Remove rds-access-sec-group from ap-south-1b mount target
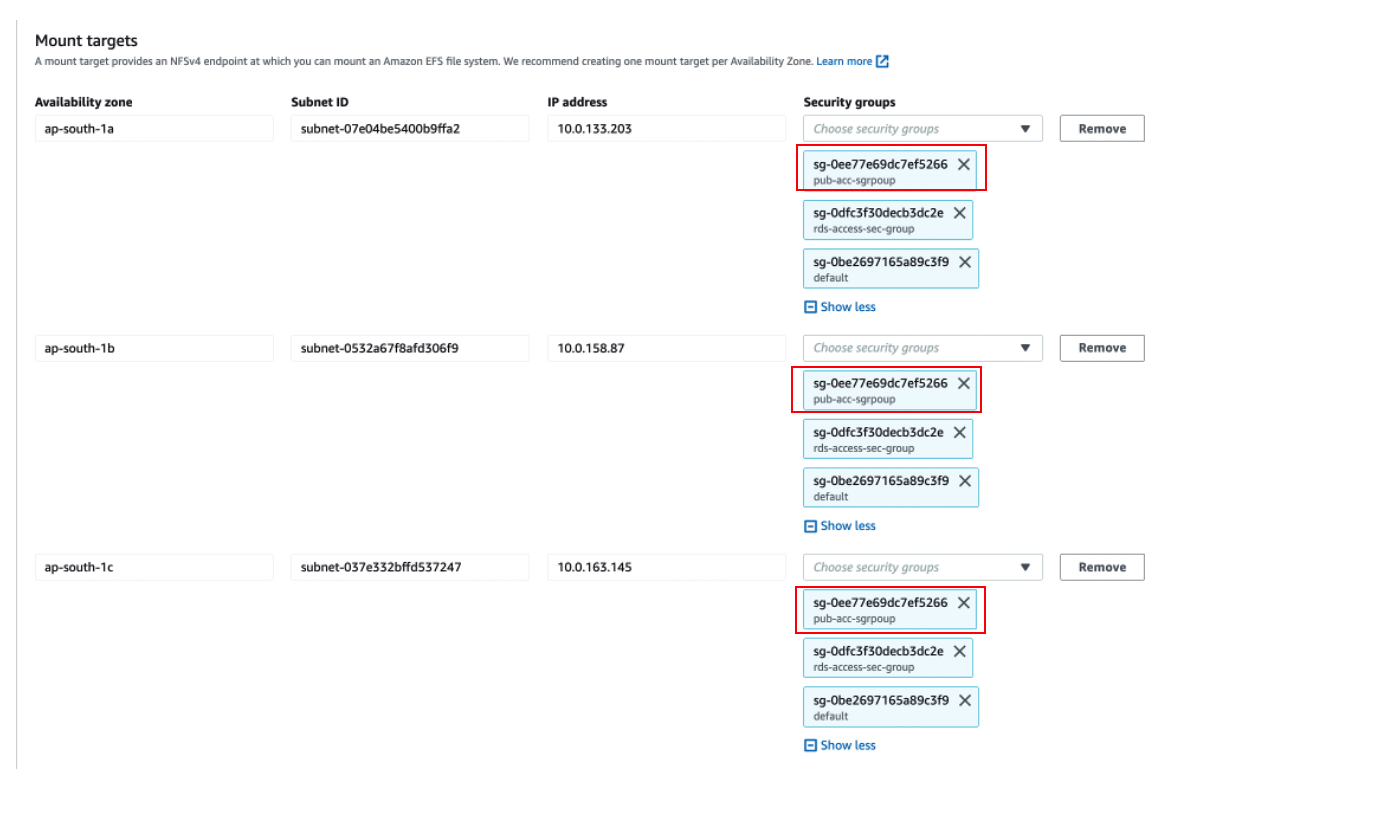Screen dimensions: 1394x820 (960, 432)
